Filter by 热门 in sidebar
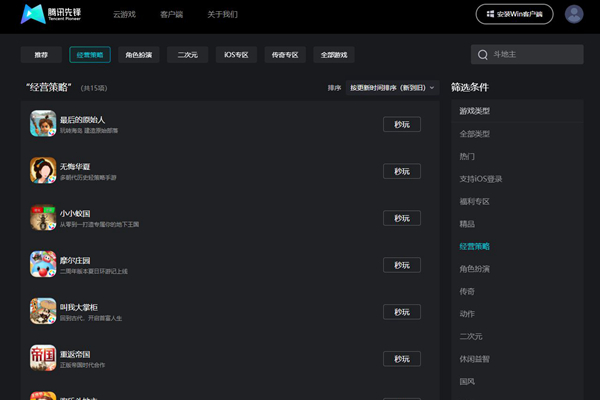 [467, 157]
